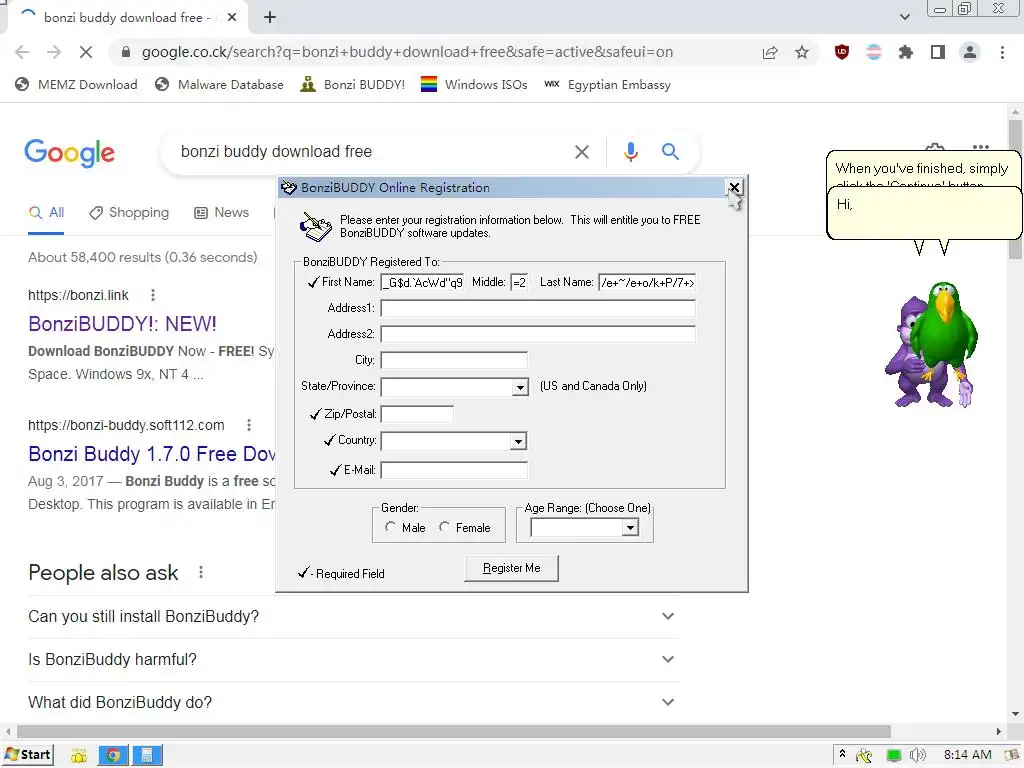Stop loading the page in Chrome
The width and height of the screenshot is (1024, 768).
coord(86,52)
